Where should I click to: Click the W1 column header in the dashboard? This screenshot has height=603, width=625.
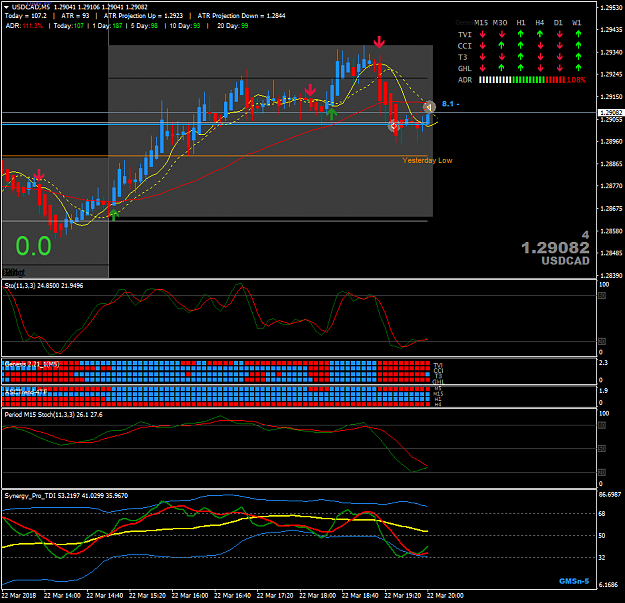[577, 23]
